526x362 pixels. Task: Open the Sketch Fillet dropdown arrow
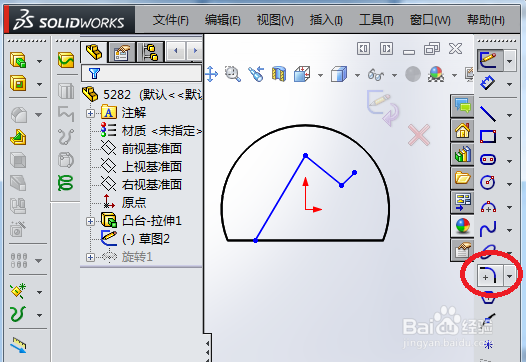510,276
